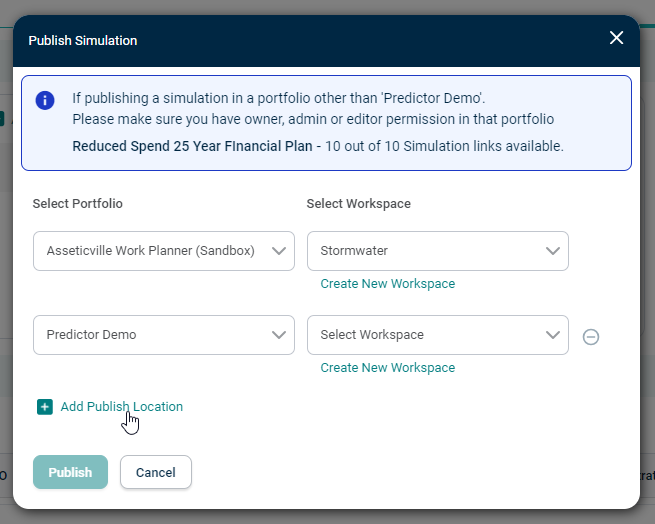Click chevron arrow beside Predictor Demo

tap(279, 335)
